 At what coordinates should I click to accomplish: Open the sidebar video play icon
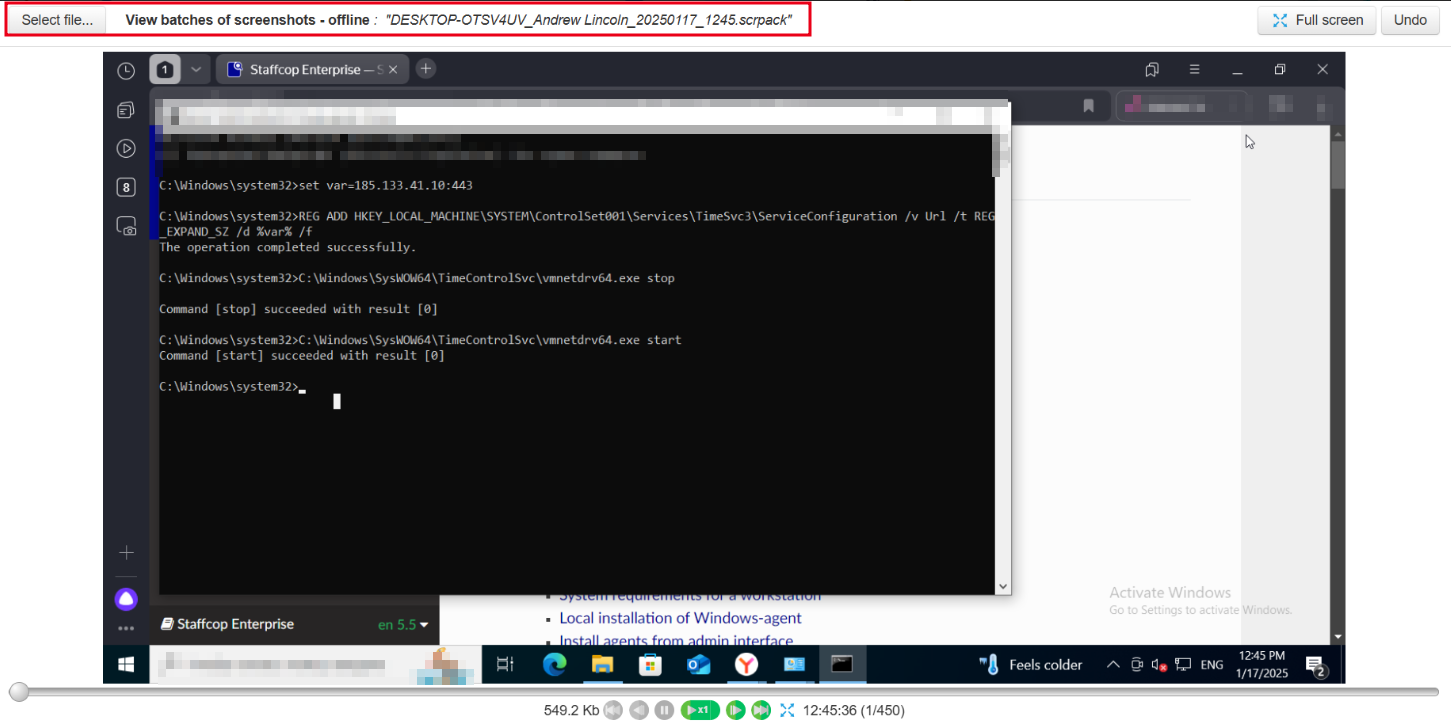click(x=126, y=148)
